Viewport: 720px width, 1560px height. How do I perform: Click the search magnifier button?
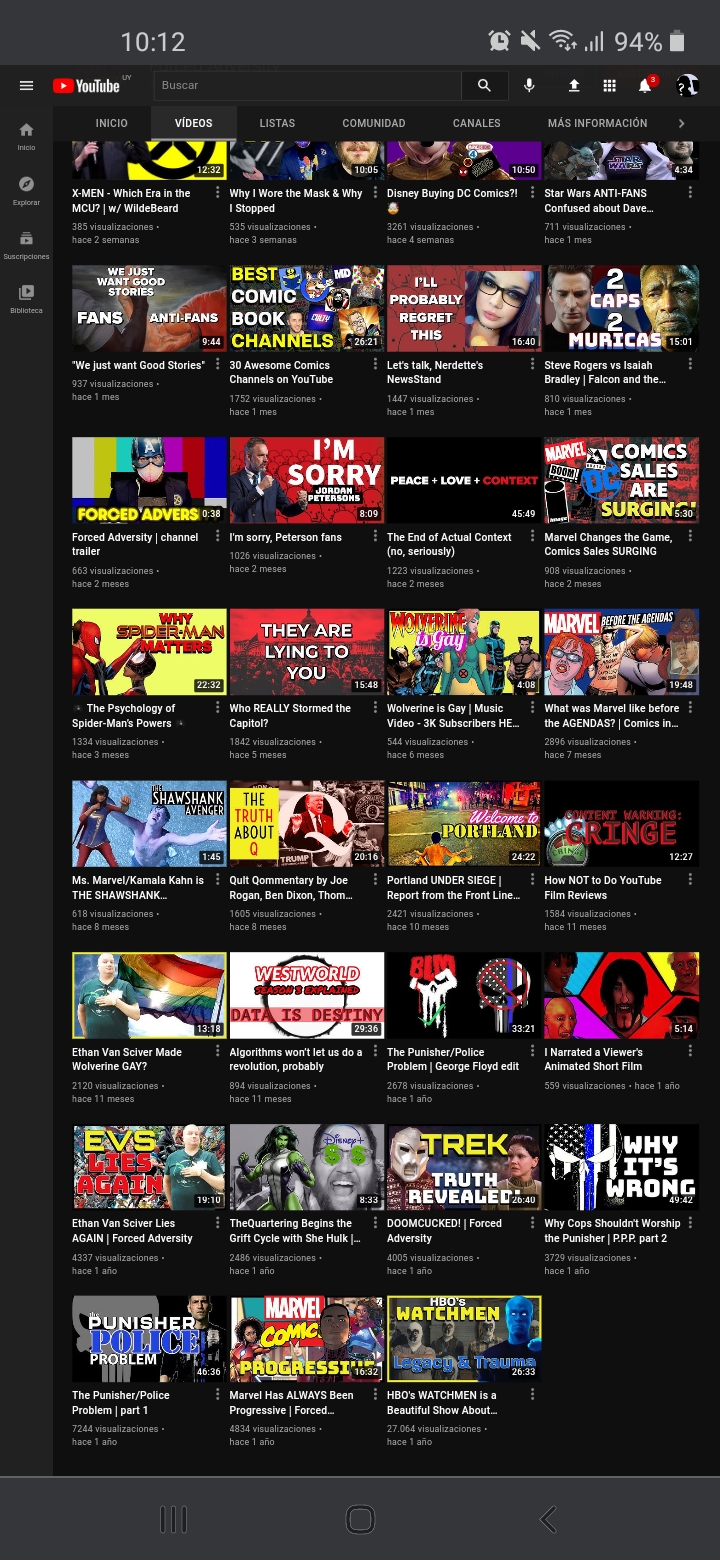[x=484, y=86]
